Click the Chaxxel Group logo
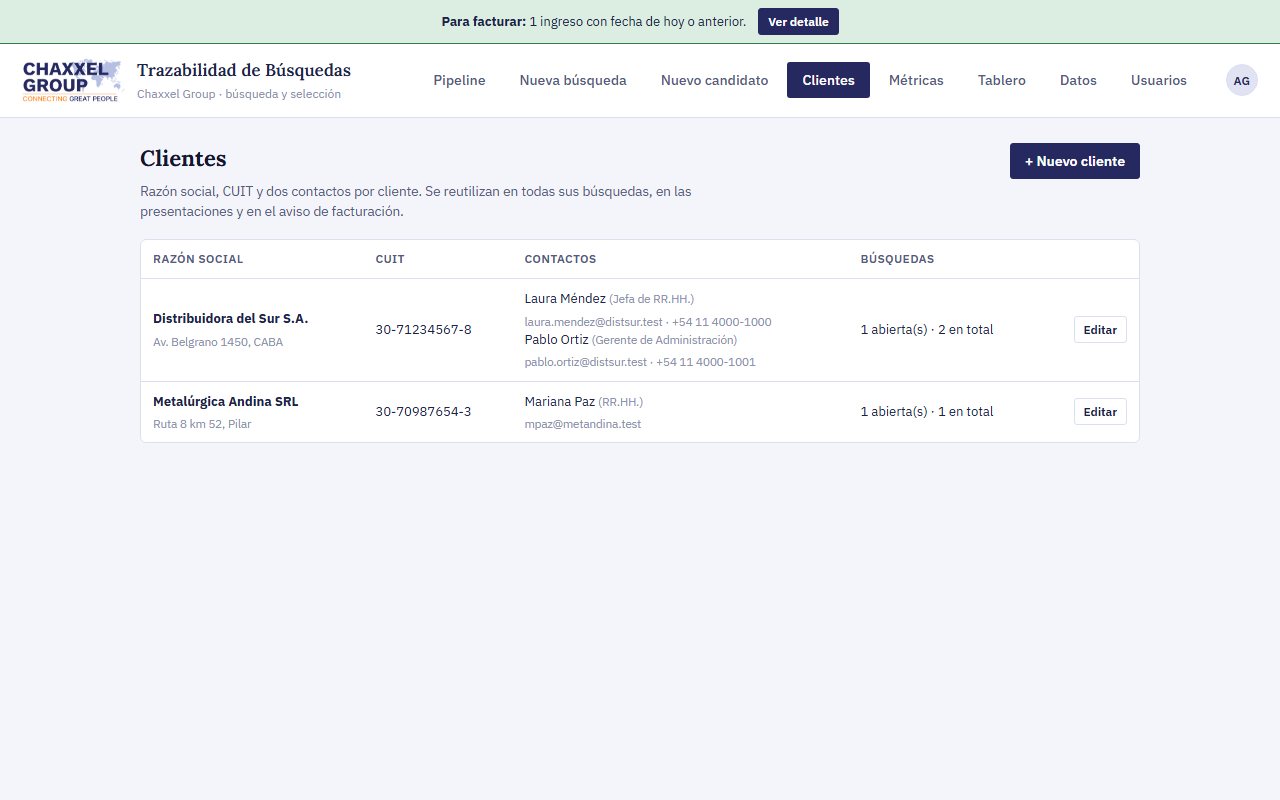This screenshot has height=800, width=1280. 71,80
